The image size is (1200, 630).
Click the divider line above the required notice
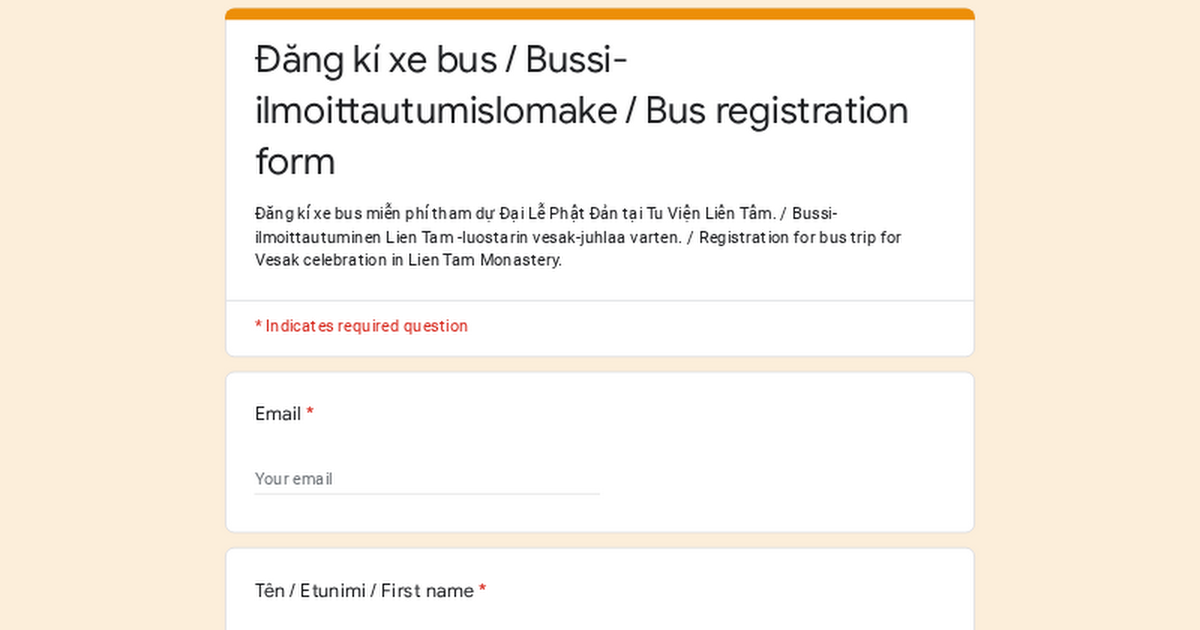point(600,300)
